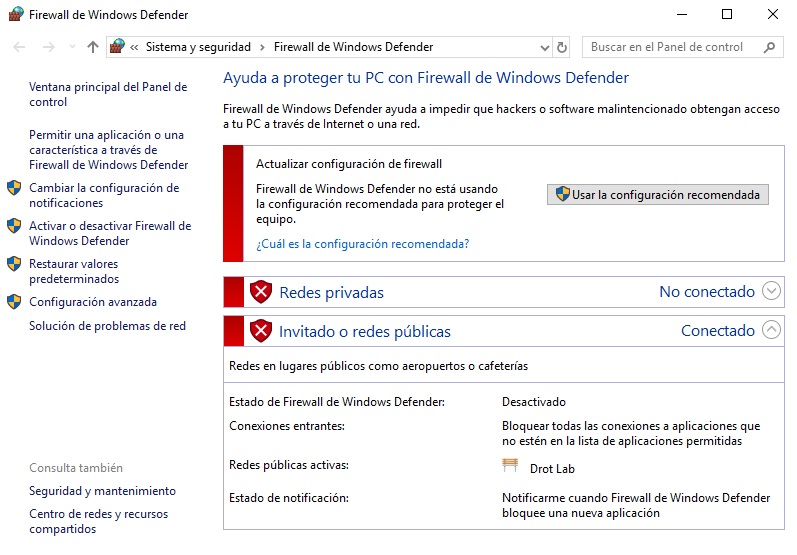Click the Redes privadas heading
Screen dimensions: 797x555
pos(331,293)
